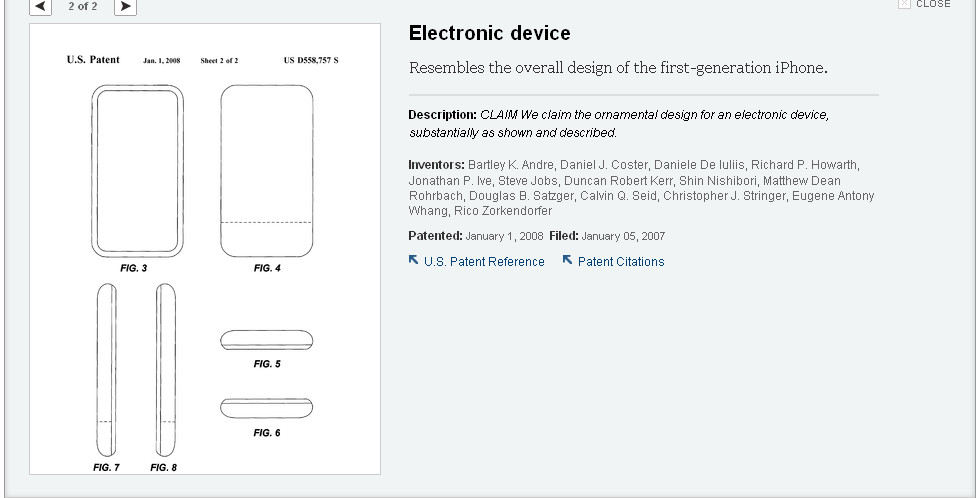Viewport: 978px width, 498px height.
Task: Click the FIG. 3 front view drawing
Action: (x=137, y=170)
